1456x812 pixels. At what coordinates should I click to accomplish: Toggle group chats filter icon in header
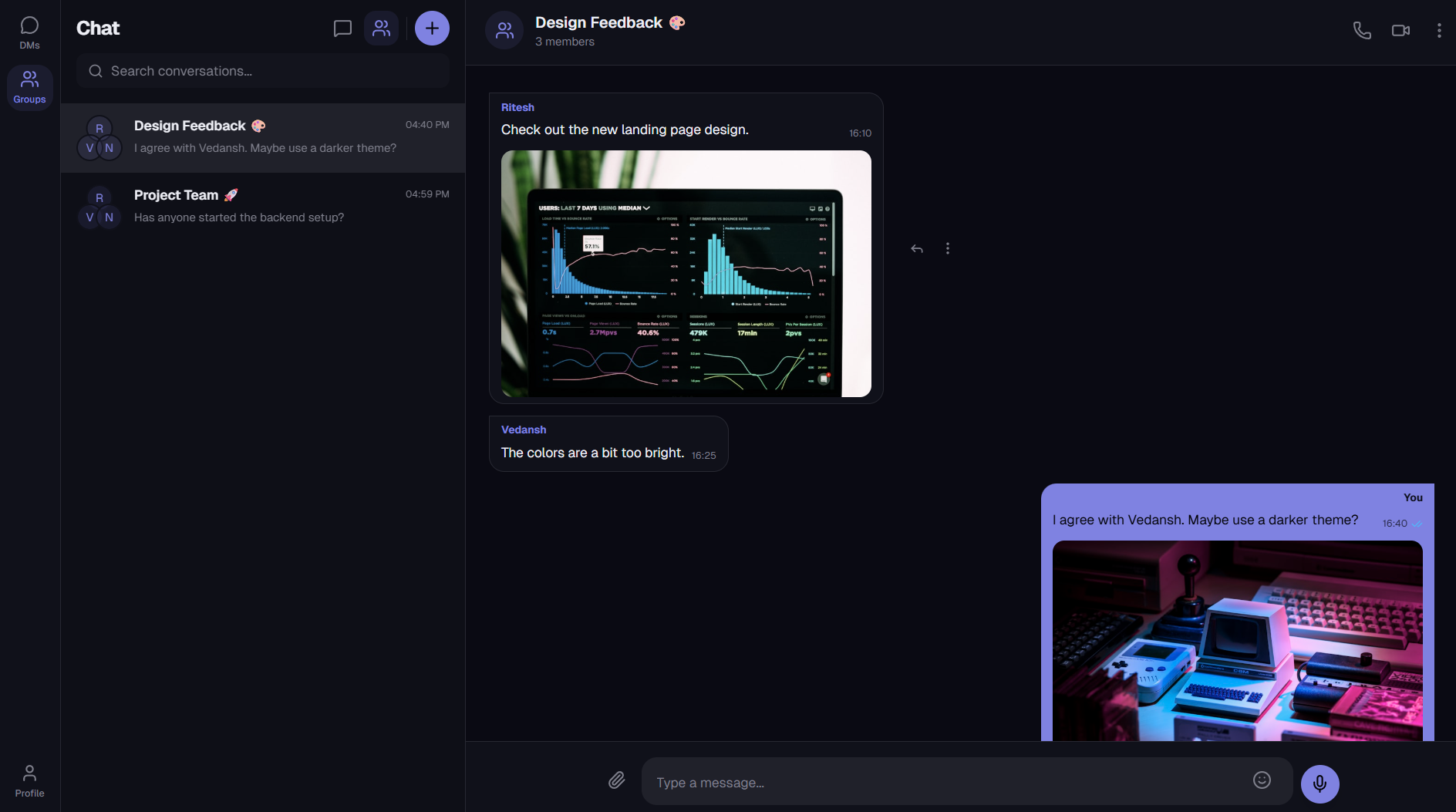381,29
